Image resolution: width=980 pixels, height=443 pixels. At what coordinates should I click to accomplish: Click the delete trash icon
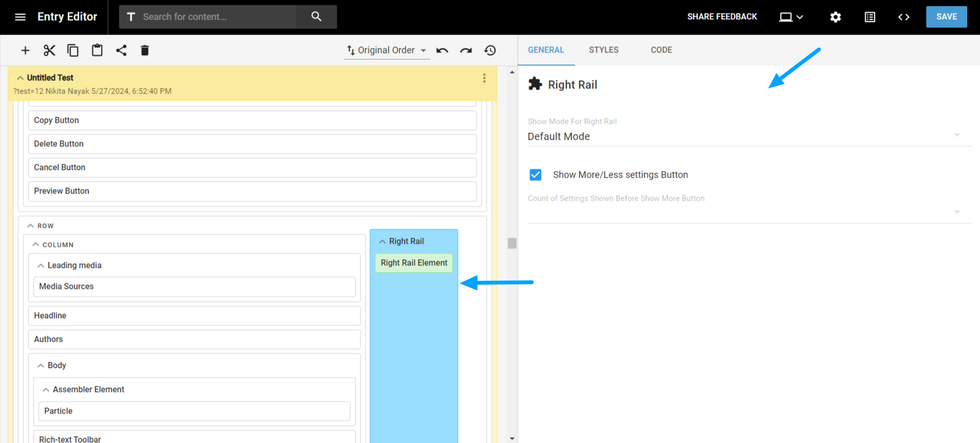[x=145, y=50]
